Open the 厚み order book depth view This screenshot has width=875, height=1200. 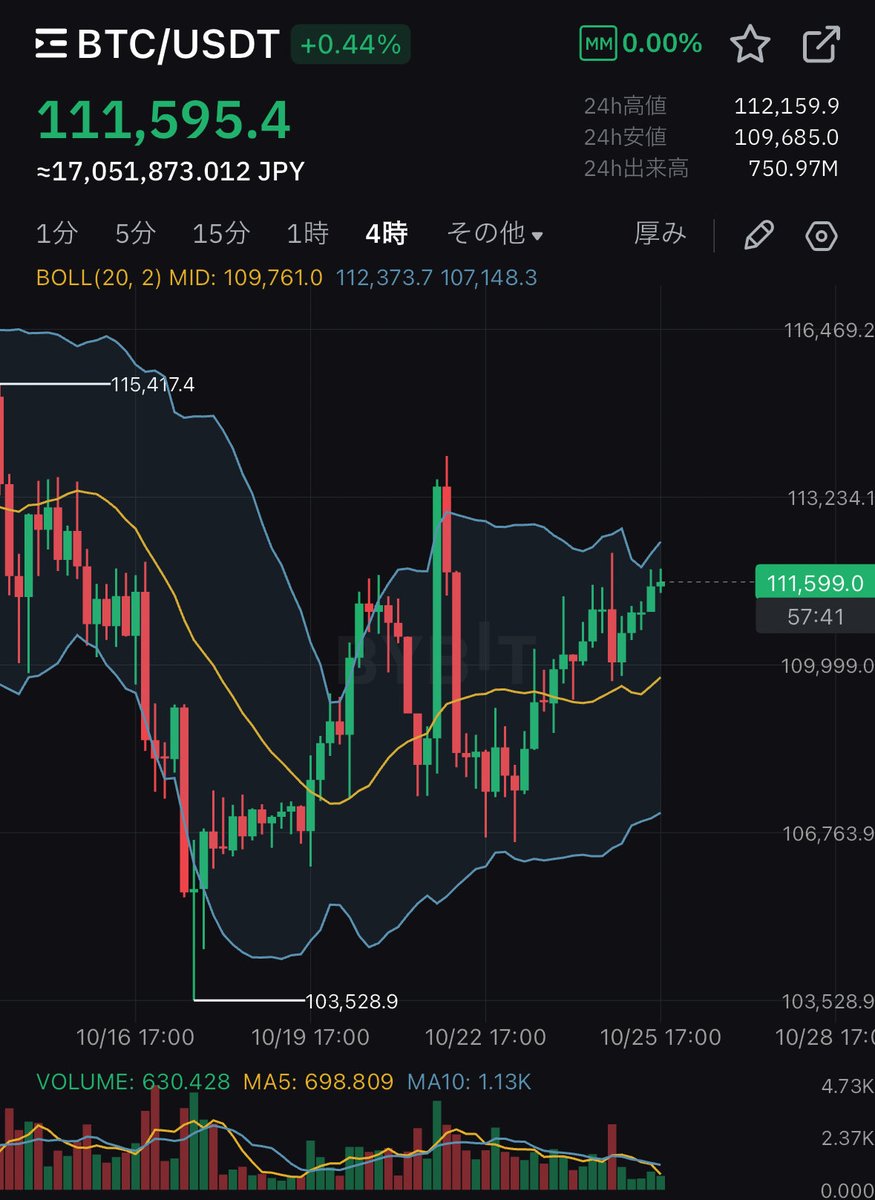(x=659, y=233)
